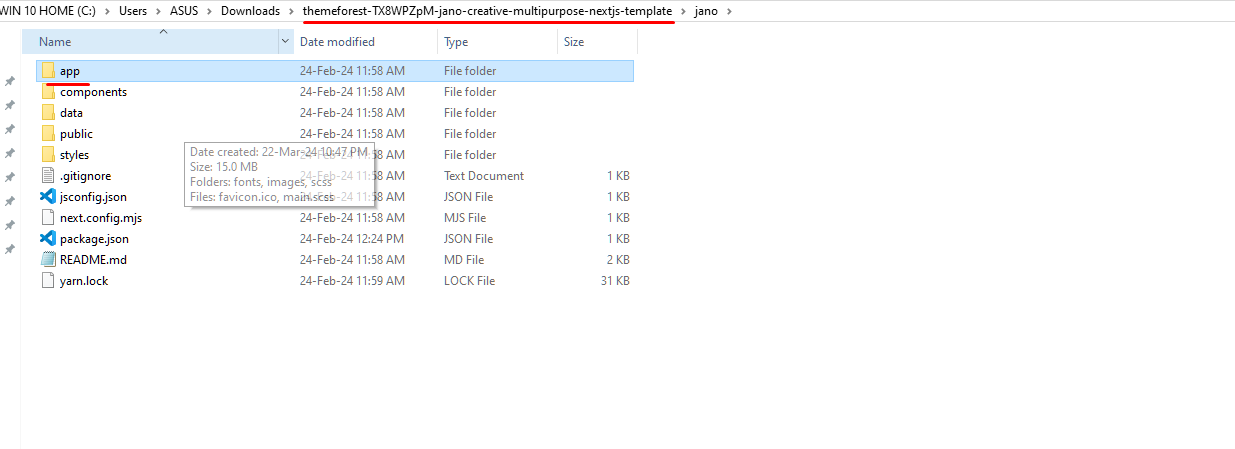Click the MD File type cell
The image size is (1235, 449).
pos(463,260)
